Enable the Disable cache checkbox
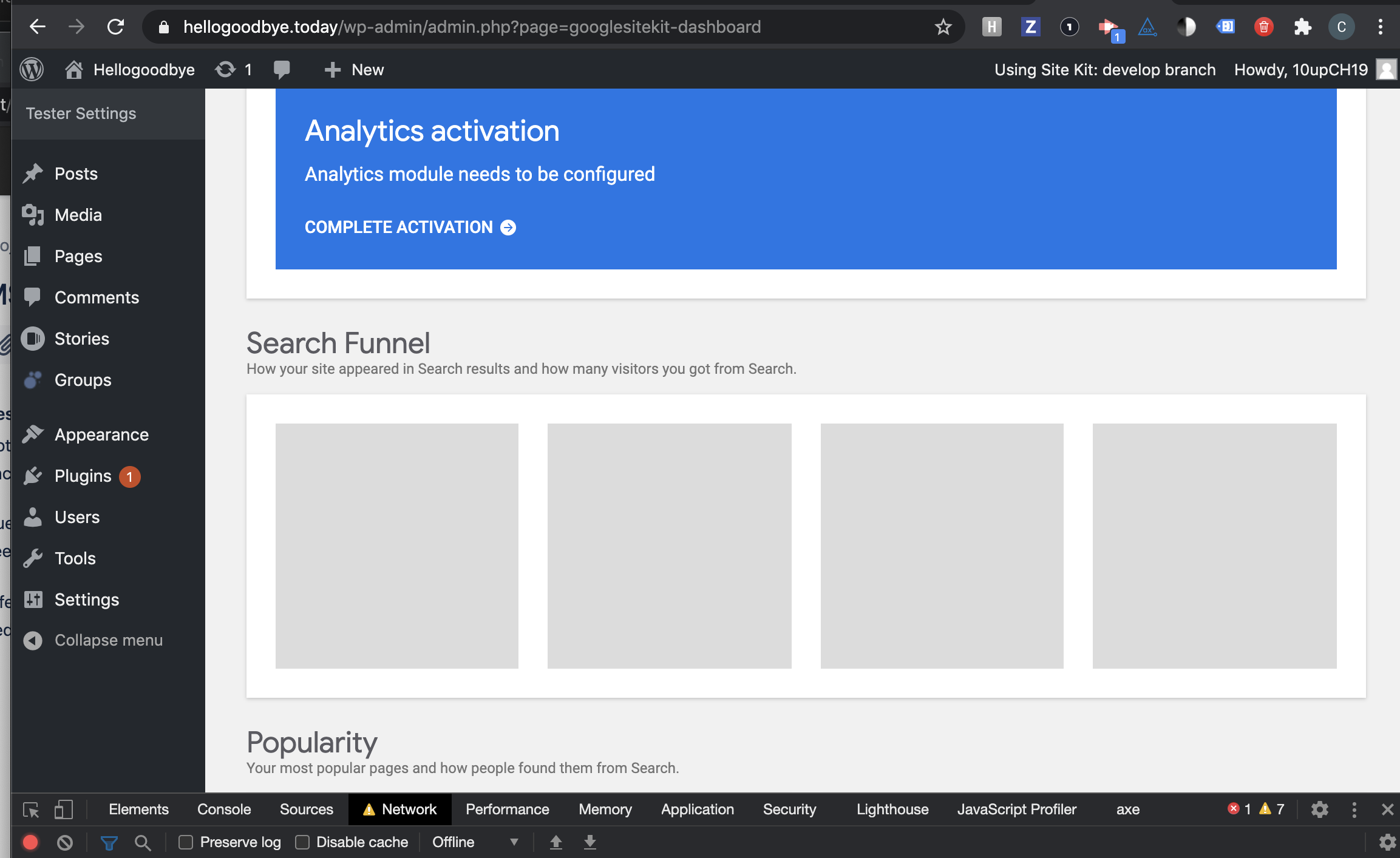The height and width of the screenshot is (858, 1400). pos(302,842)
